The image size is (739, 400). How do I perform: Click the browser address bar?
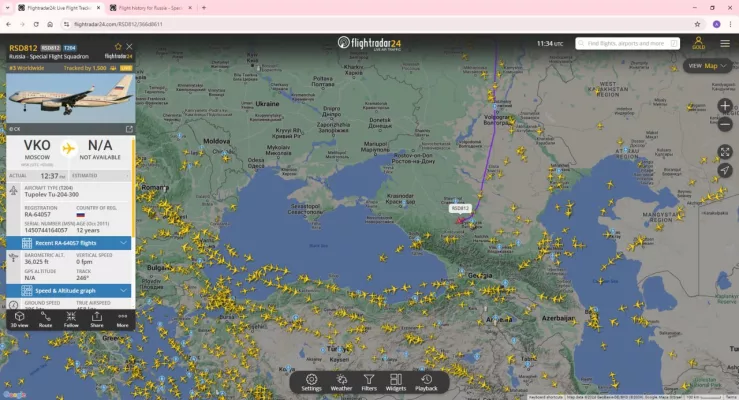(x=377, y=24)
